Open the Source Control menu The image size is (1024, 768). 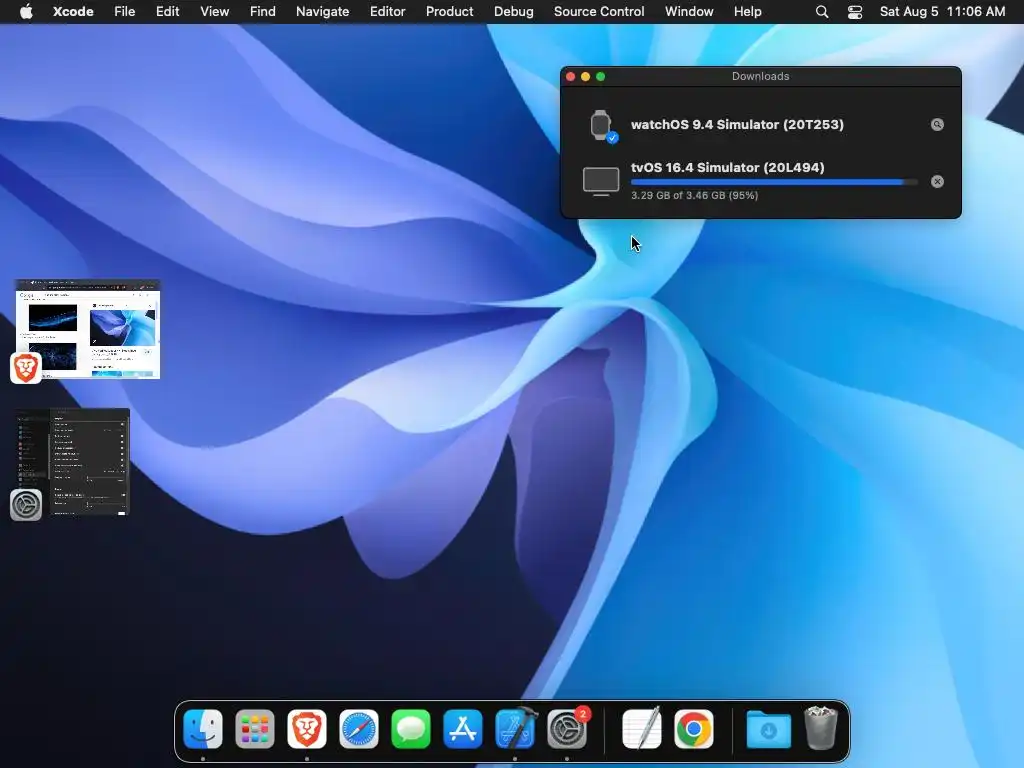[599, 12]
